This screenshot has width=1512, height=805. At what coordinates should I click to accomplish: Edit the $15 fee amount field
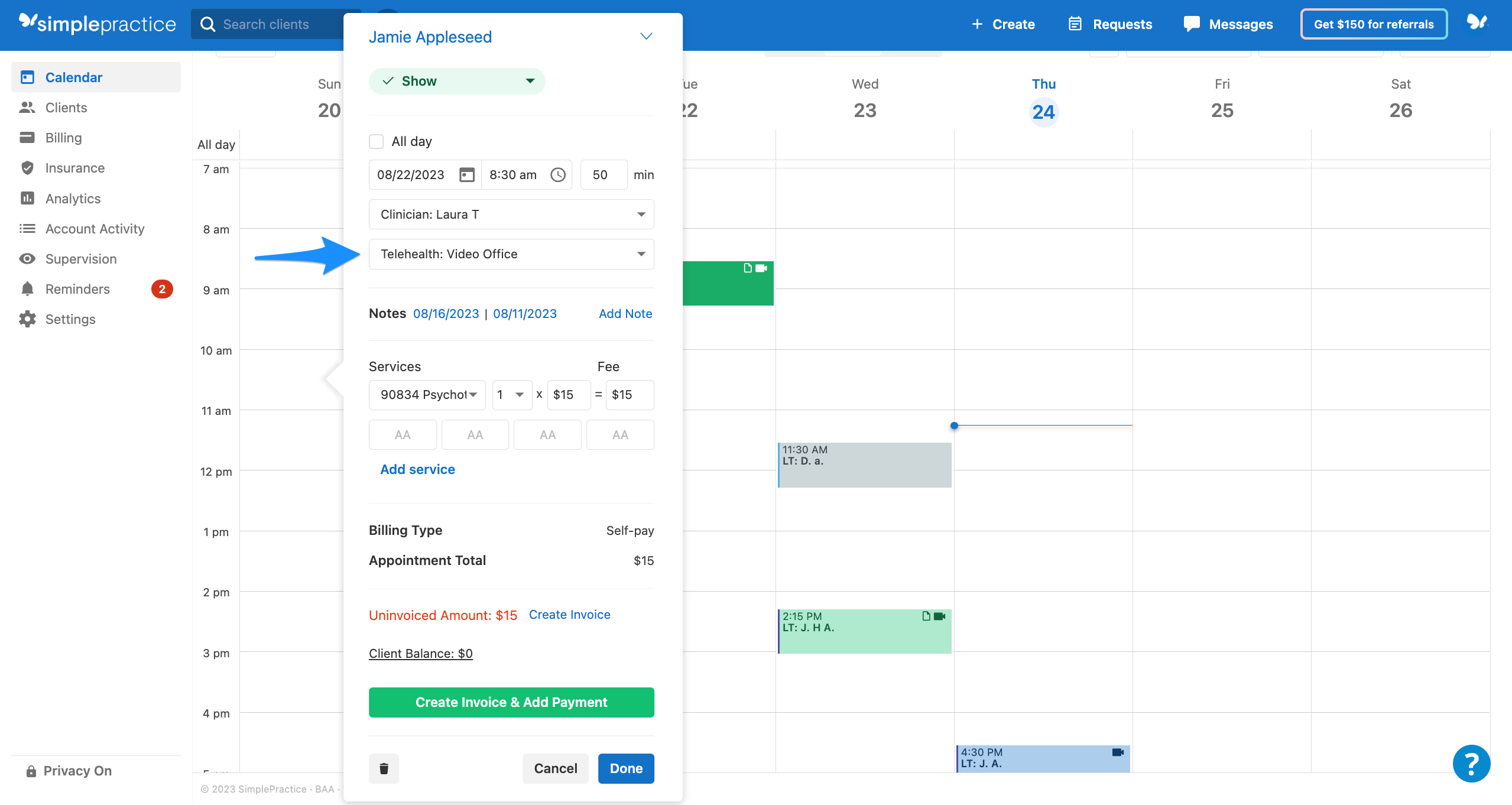point(567,394)
